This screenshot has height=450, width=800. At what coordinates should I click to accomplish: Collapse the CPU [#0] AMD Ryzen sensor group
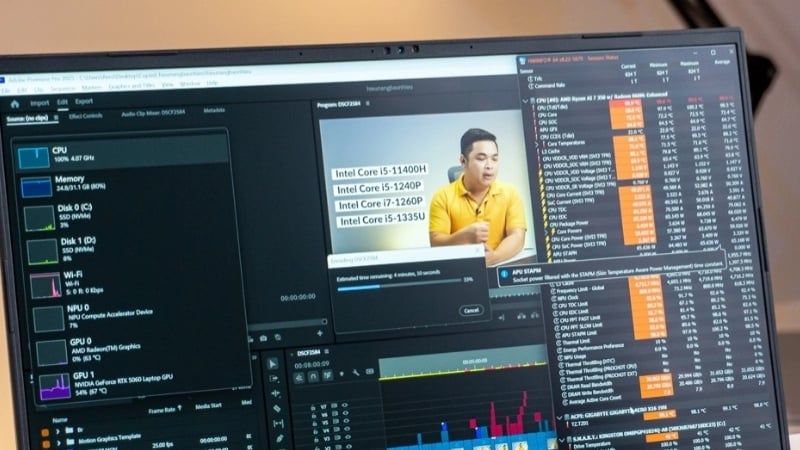click(525, 101)
